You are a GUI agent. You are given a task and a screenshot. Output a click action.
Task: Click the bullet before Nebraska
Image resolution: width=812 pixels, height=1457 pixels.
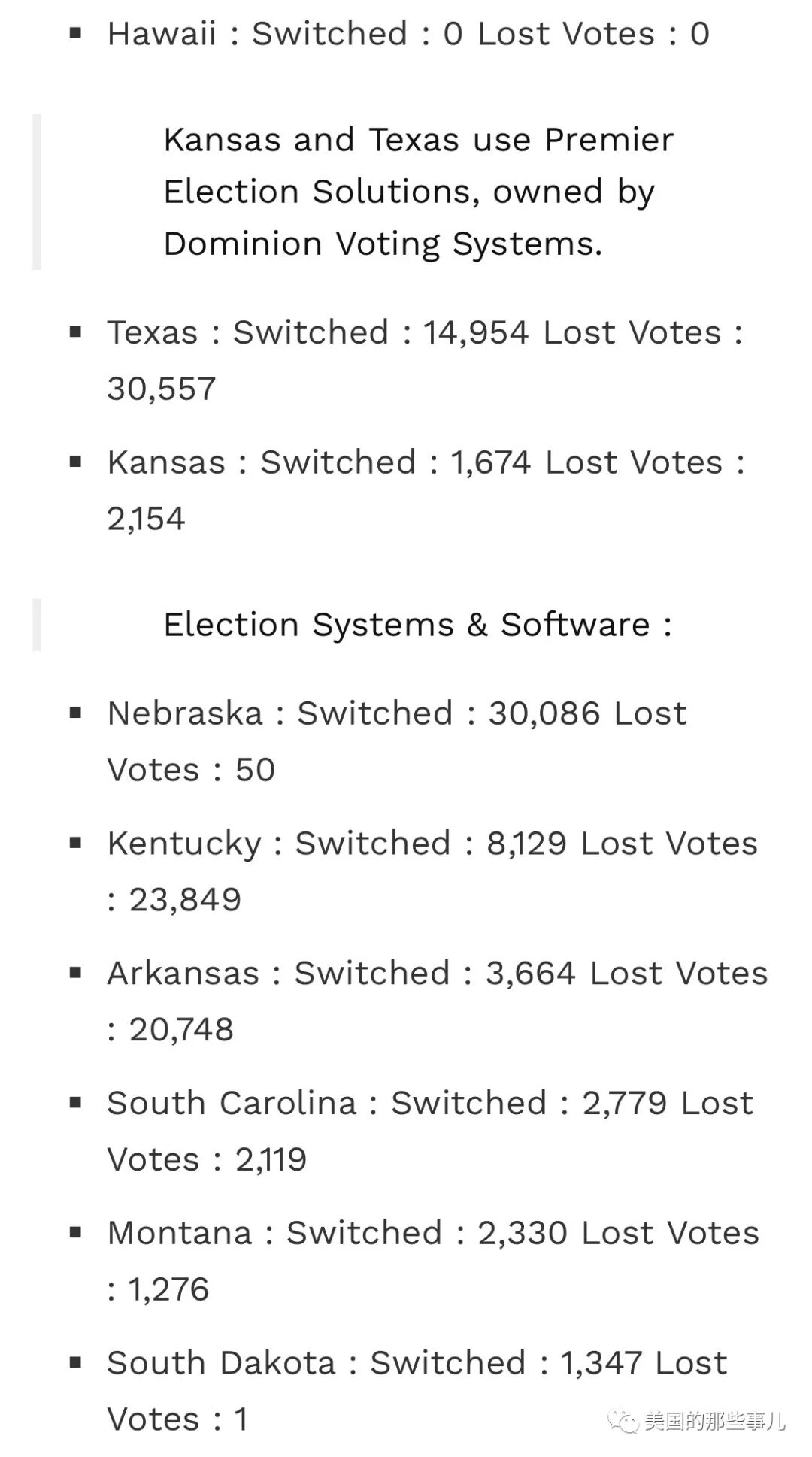click(x=75, y=713)
